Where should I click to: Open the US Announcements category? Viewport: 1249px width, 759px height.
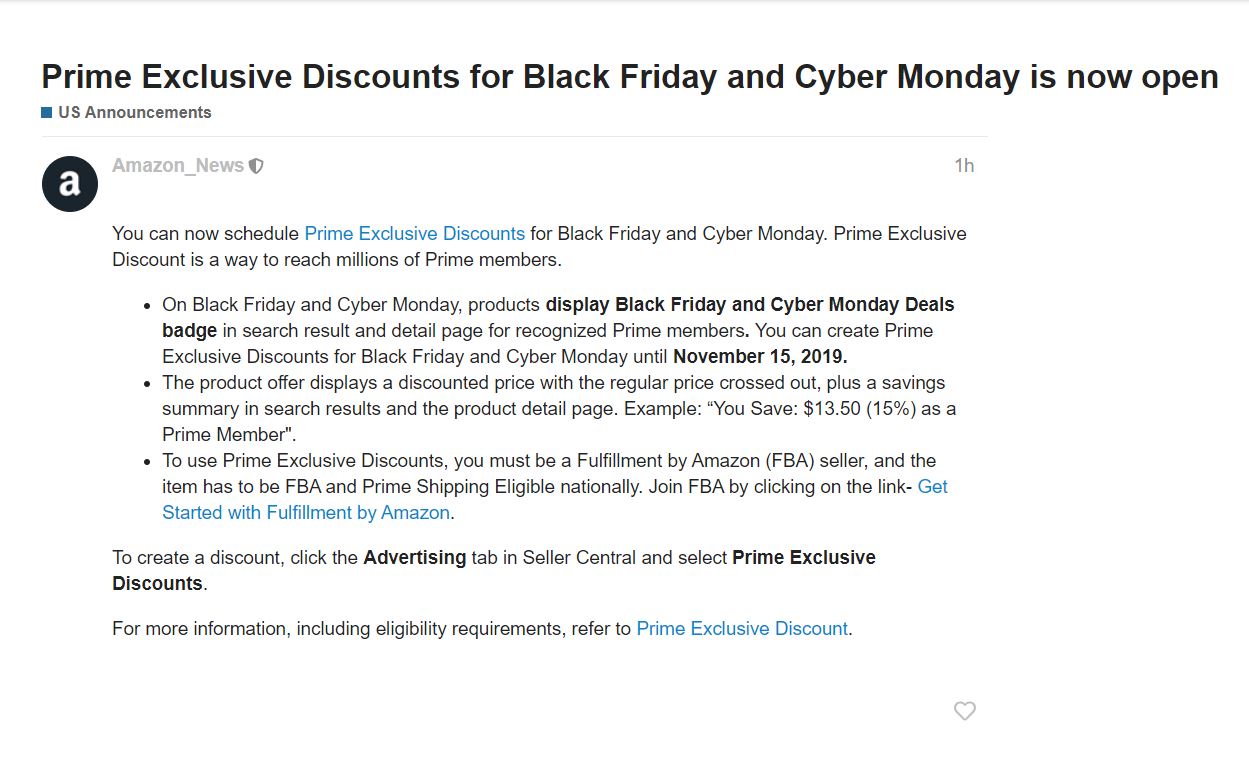coord(134,112)
